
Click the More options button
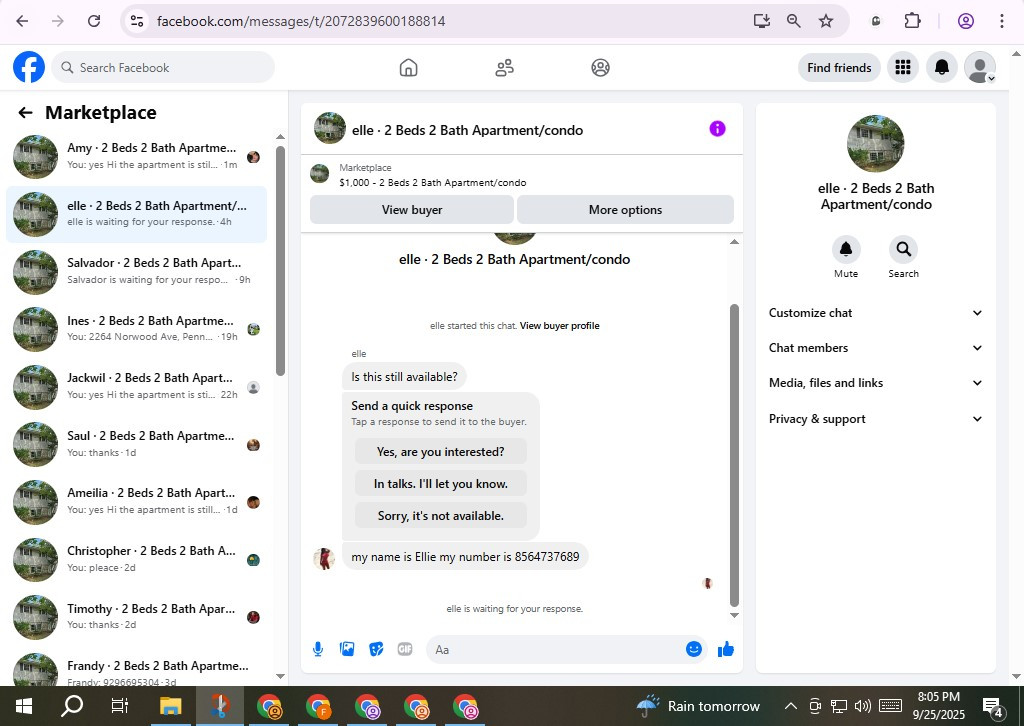(625, 210)
